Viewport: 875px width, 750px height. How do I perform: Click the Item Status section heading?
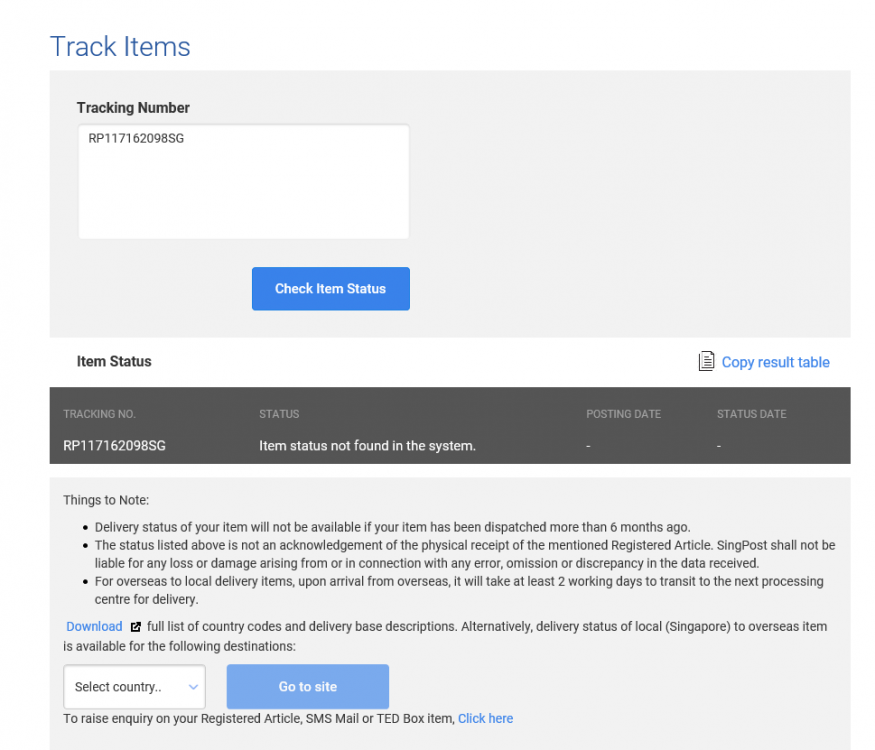click(114, 361)
